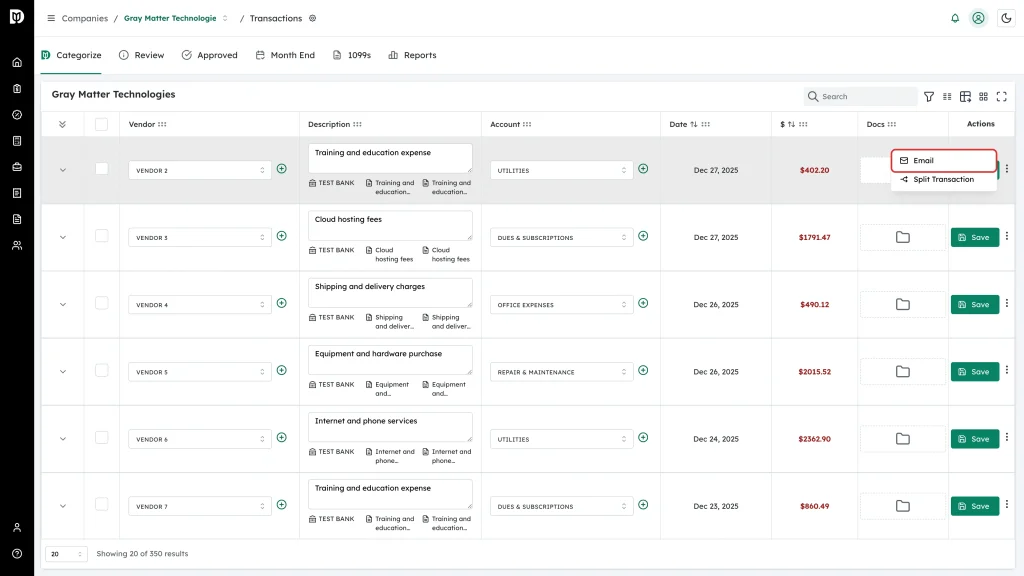1024x576 pixels.
Task: Edit Cloud hosting fees description box
Action: tap(390, 225)
